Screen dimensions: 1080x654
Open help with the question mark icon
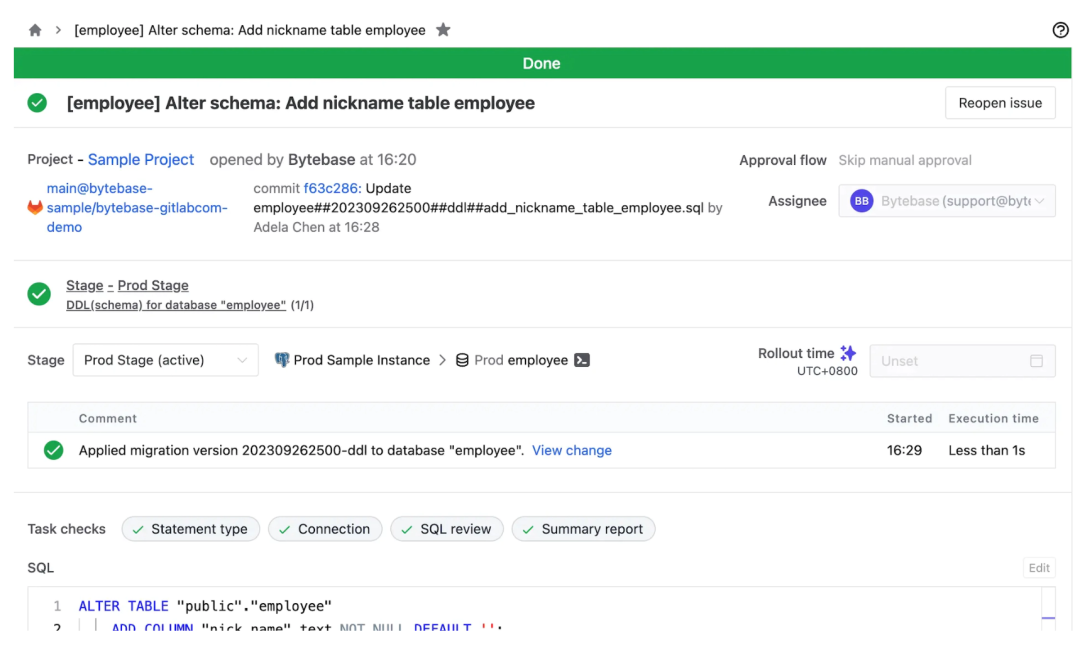click(x=1060, y=30)
